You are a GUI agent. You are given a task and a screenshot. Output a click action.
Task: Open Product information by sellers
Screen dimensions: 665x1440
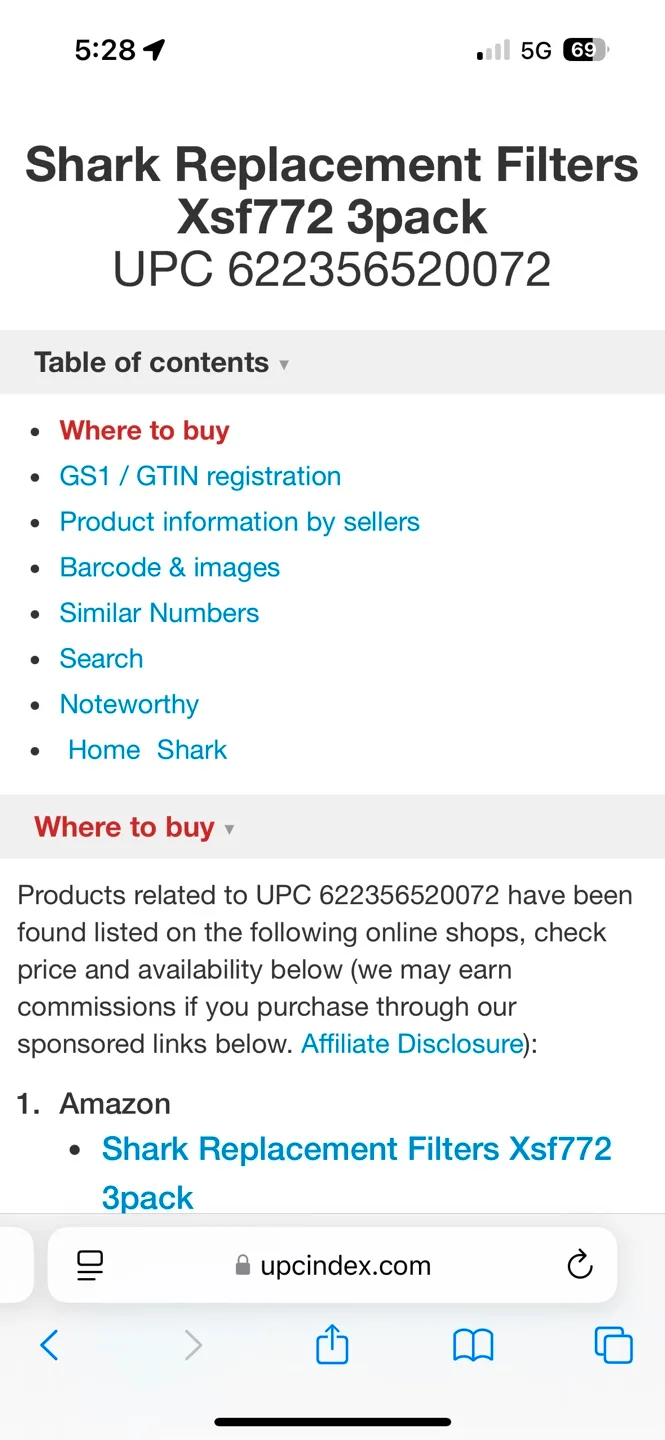click(x=239, y=522)
